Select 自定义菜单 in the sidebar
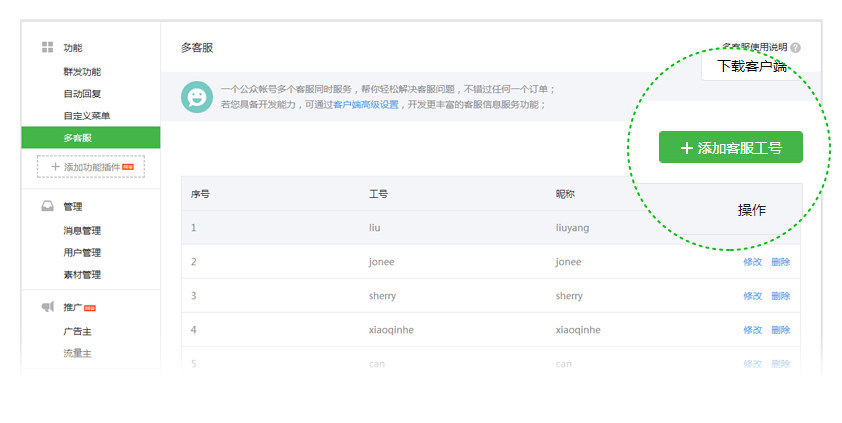Viewport: 842px width, 423px height. click(87, 116)
